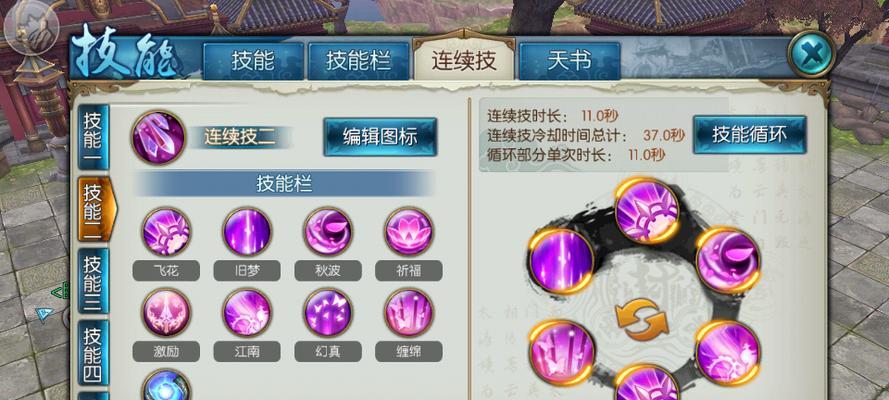The width and height of the screenshot is (889, 400).
Task: Select the 缠绵 skill icon
Action: pyautogui.click(x=408, y=313)
